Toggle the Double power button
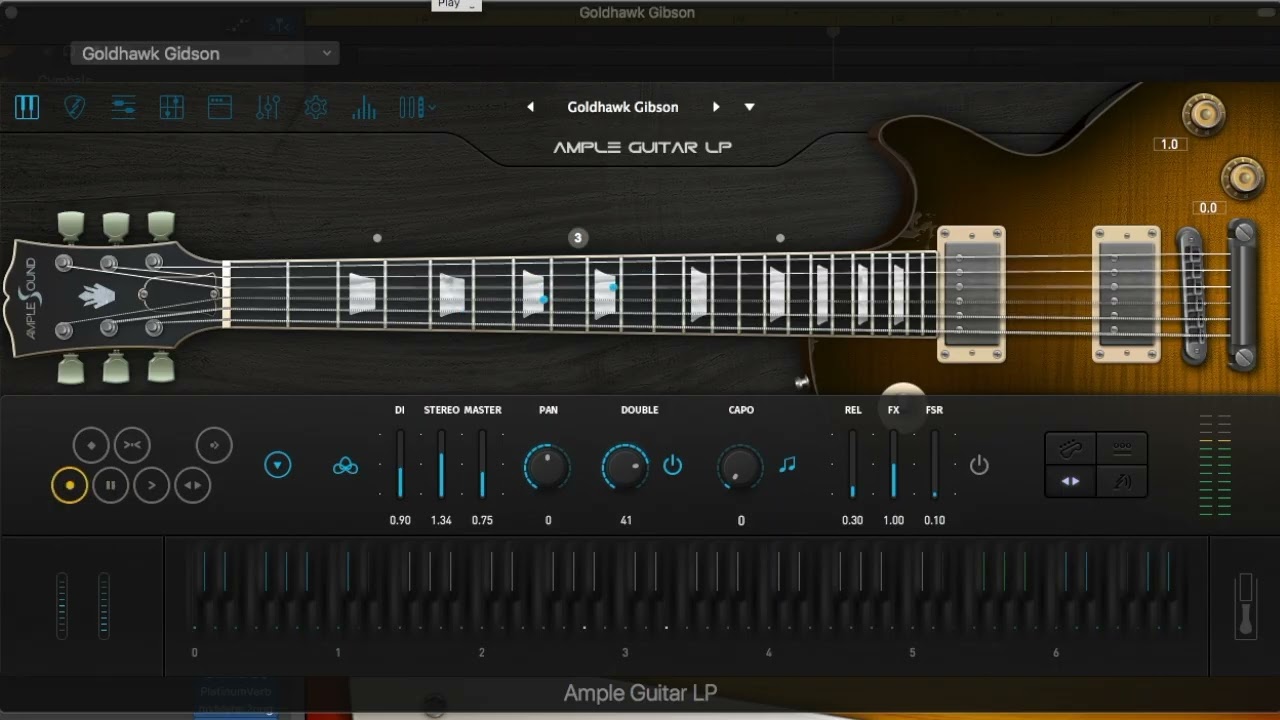The width and height of the screenshot is (1280, 720). (x=673, y=465)
